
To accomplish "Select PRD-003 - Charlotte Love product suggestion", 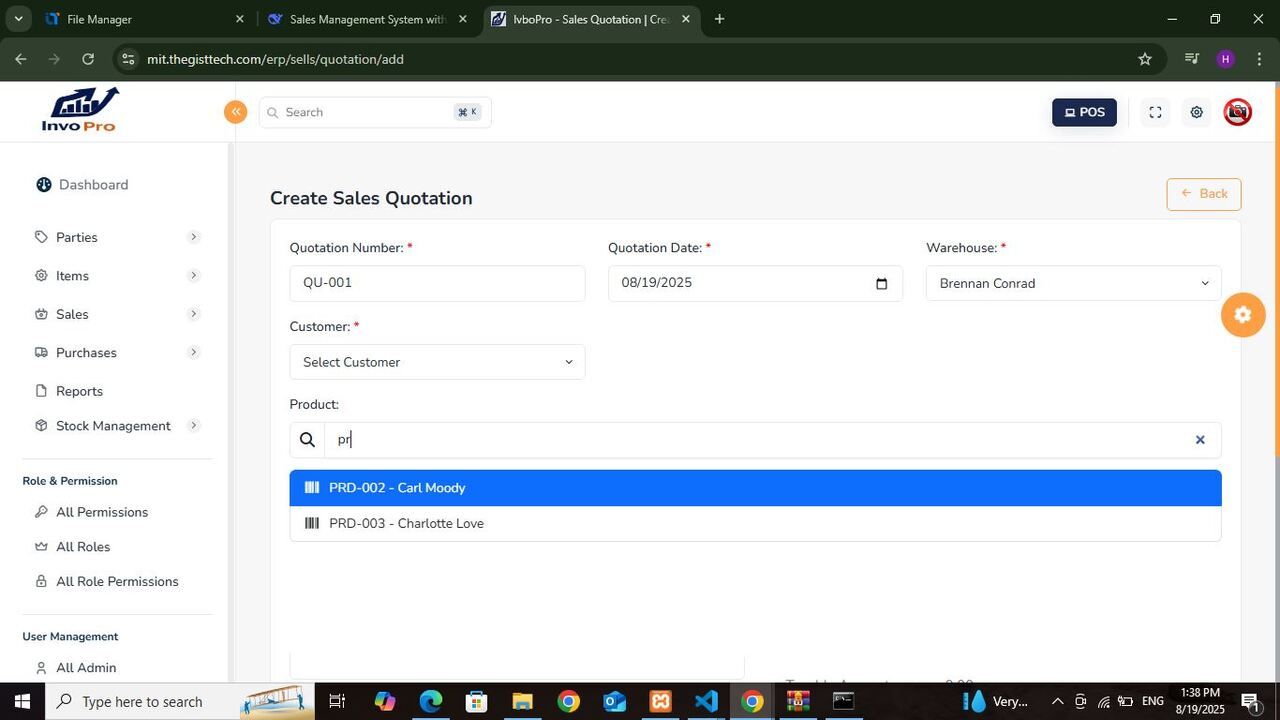I will [406, 524].
